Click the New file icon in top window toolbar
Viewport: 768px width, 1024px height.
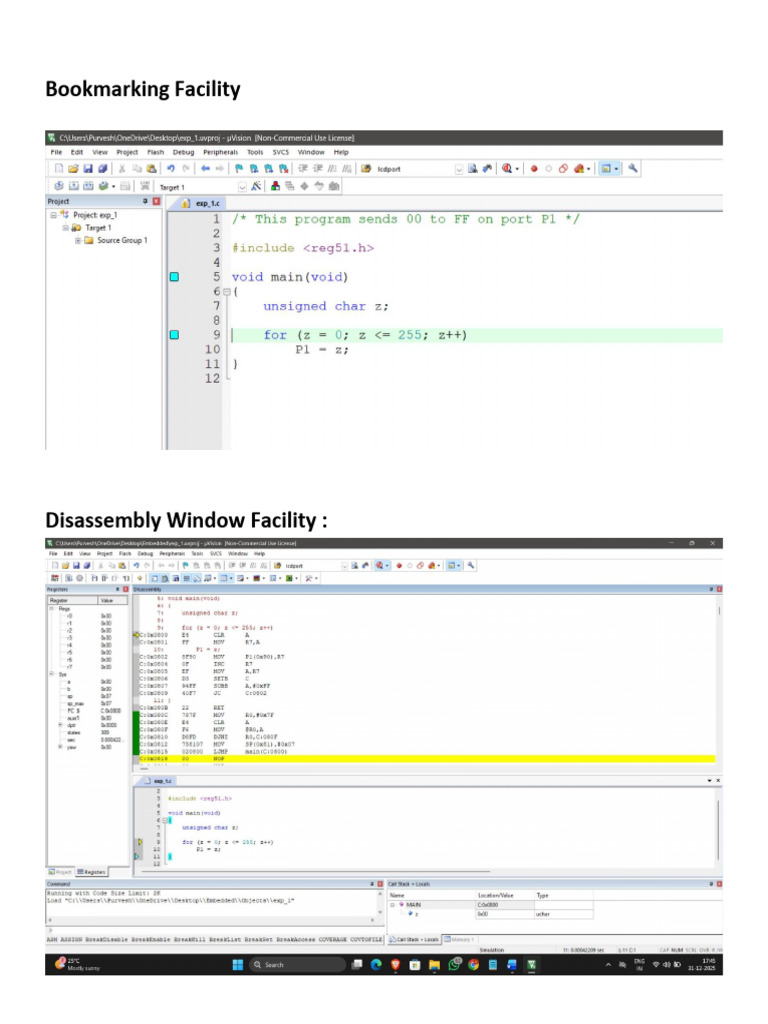(x=59, y=168)
